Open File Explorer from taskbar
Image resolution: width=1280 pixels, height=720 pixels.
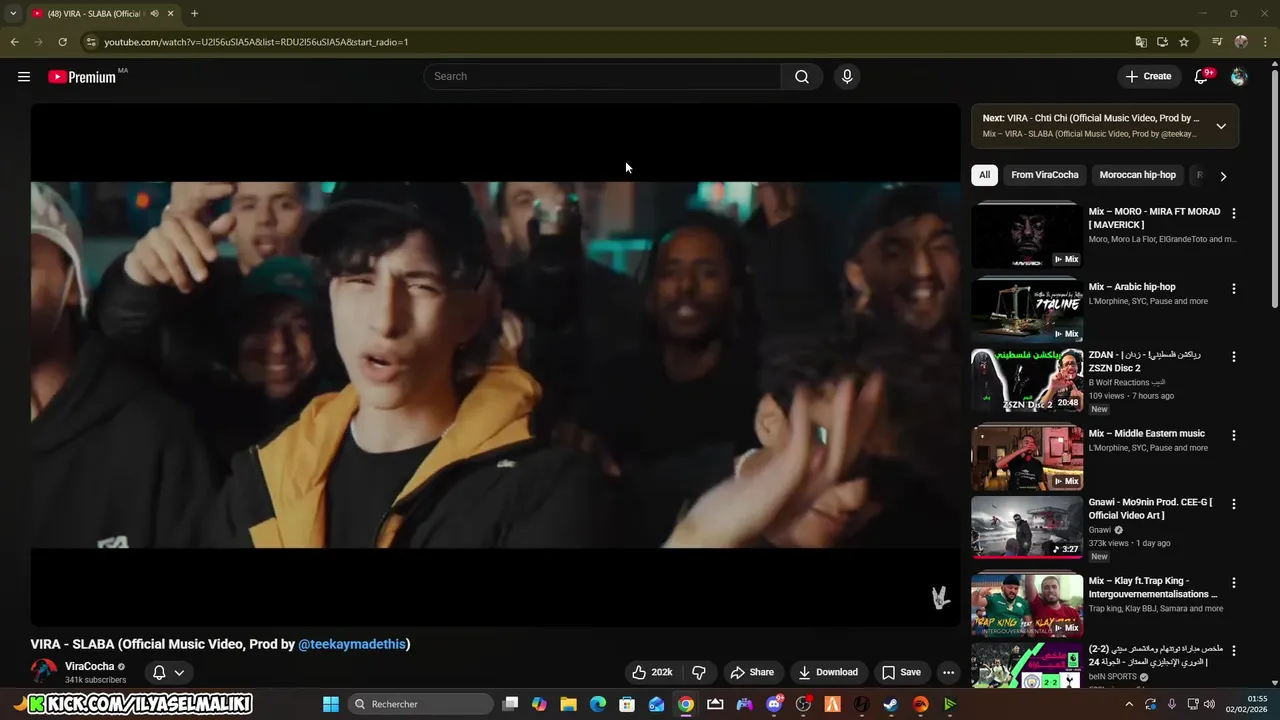click(568, 704)
